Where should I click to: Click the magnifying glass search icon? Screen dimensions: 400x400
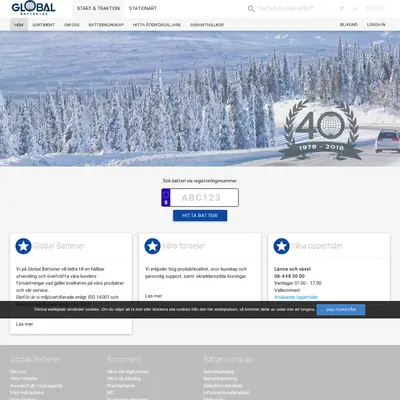[x=251, y=9]
